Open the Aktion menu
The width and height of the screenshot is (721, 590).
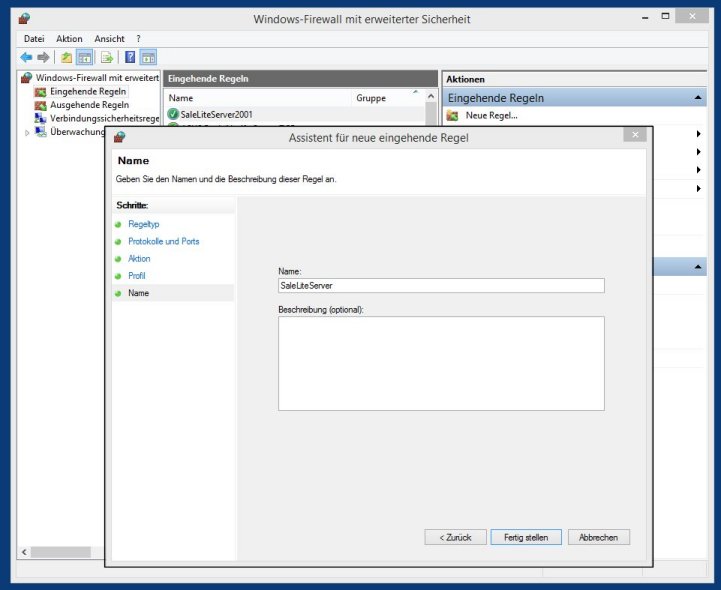click(69, 38)
